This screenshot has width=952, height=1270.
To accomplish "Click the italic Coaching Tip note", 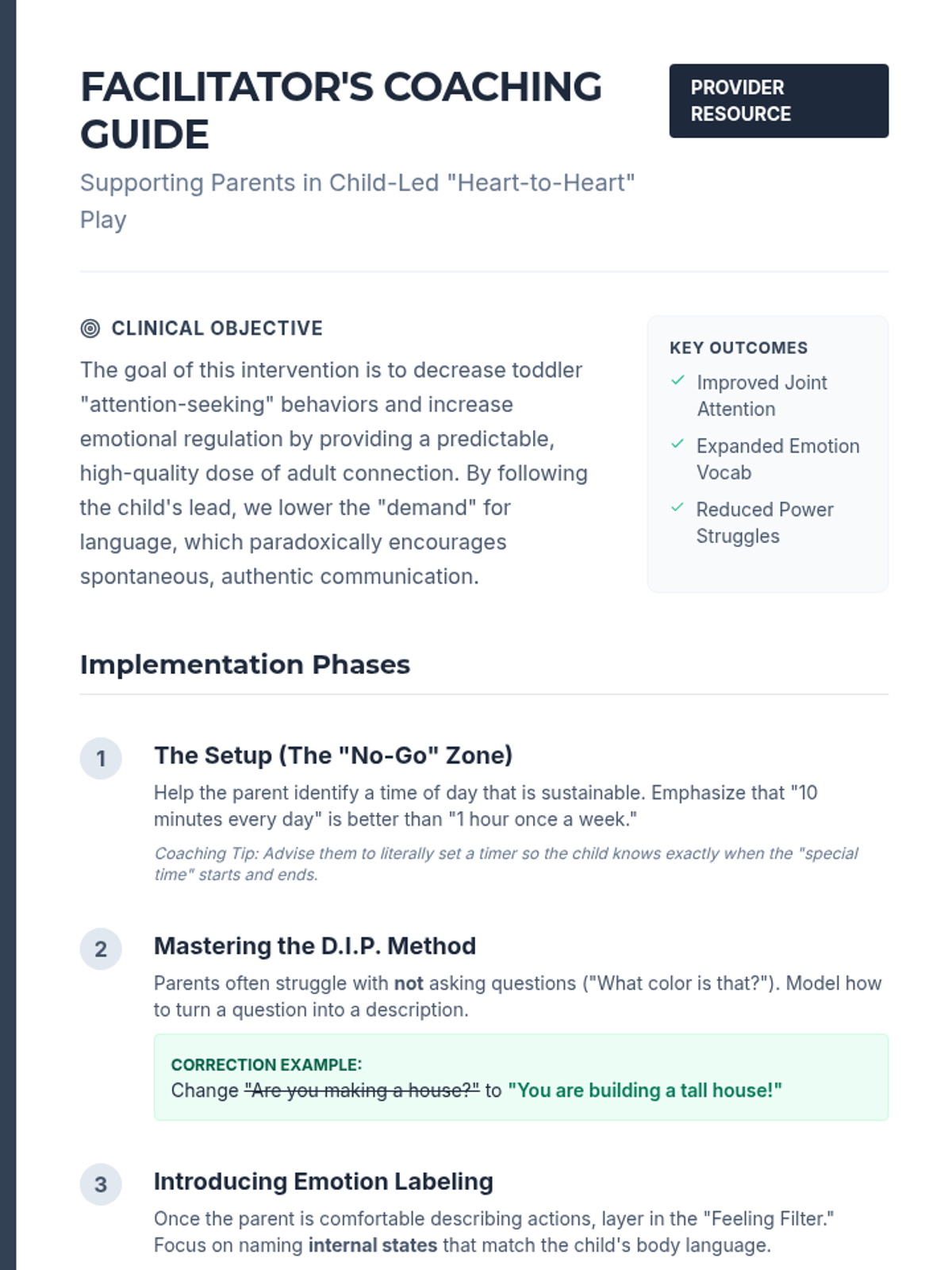I will click(506, 864).
